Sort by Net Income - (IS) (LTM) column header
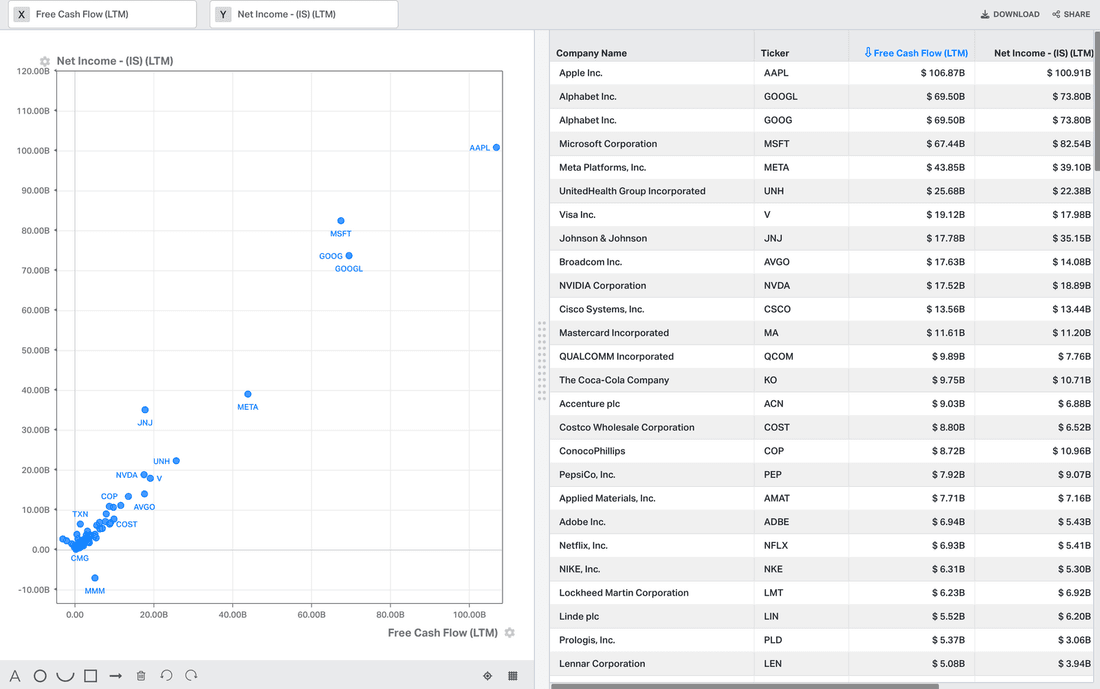Image resolution: width=1100 pixels, height=689 pixels. [1043, 53]
